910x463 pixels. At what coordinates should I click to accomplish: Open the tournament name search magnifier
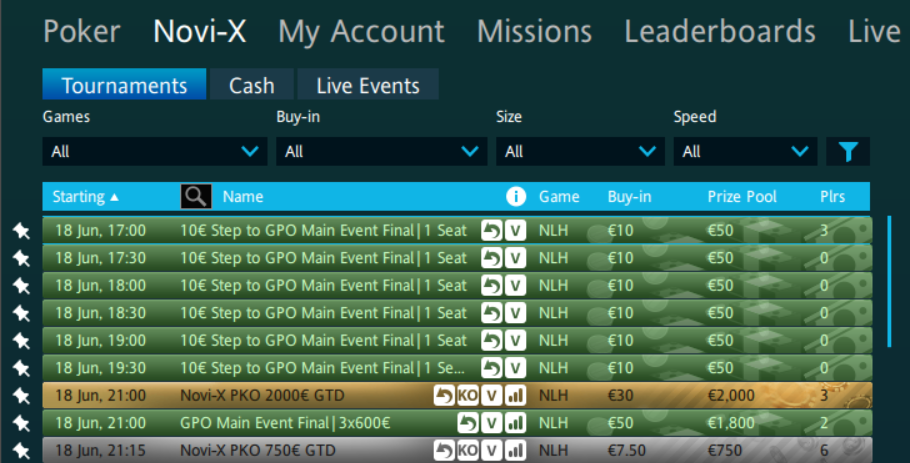(x=196, y=197)
